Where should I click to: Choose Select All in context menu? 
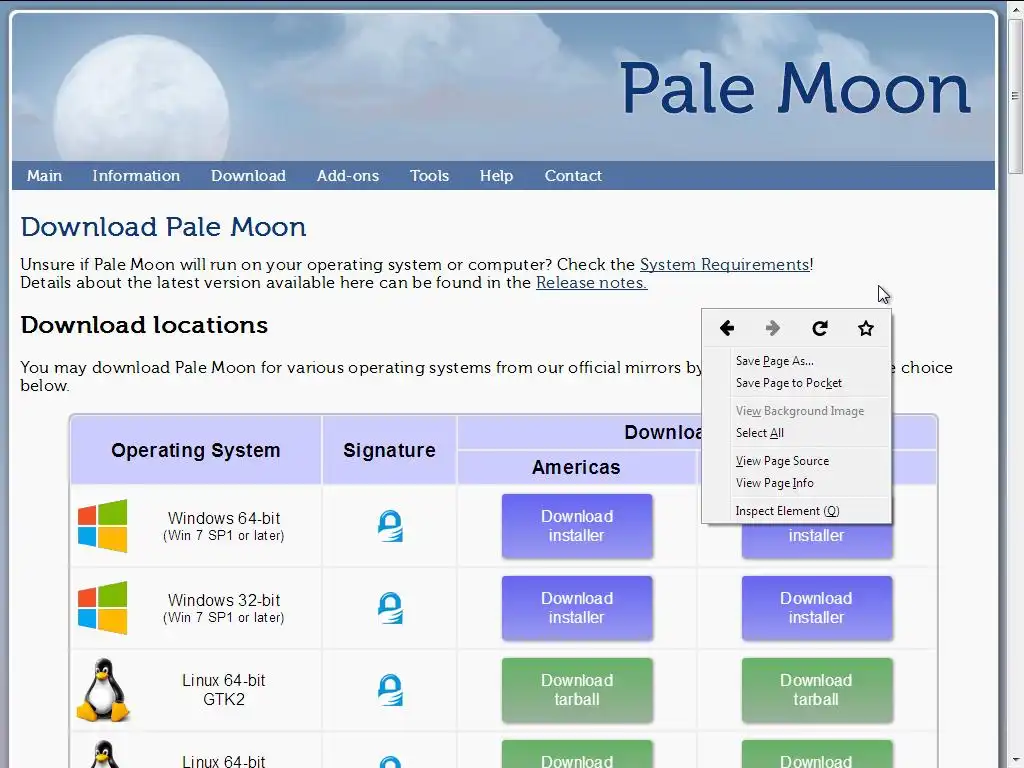click(760, 433)
